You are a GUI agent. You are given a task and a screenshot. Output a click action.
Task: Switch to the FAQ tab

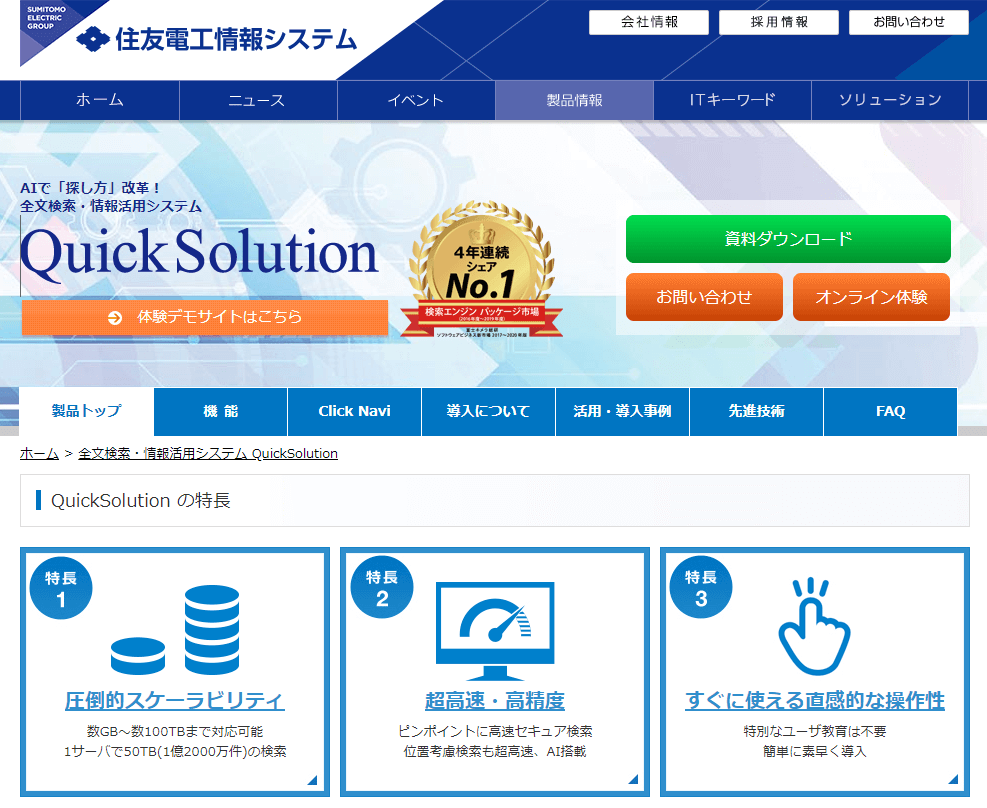[890, 412]
